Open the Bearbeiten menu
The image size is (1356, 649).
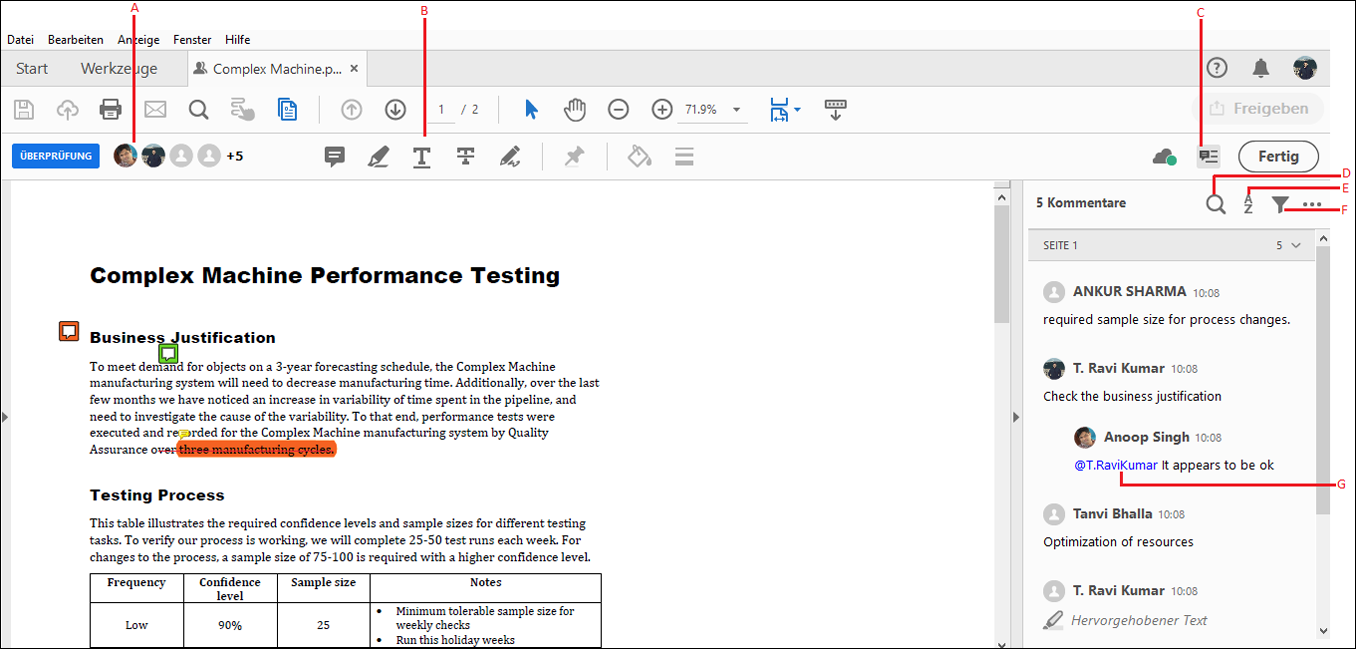tap(75, 39)
